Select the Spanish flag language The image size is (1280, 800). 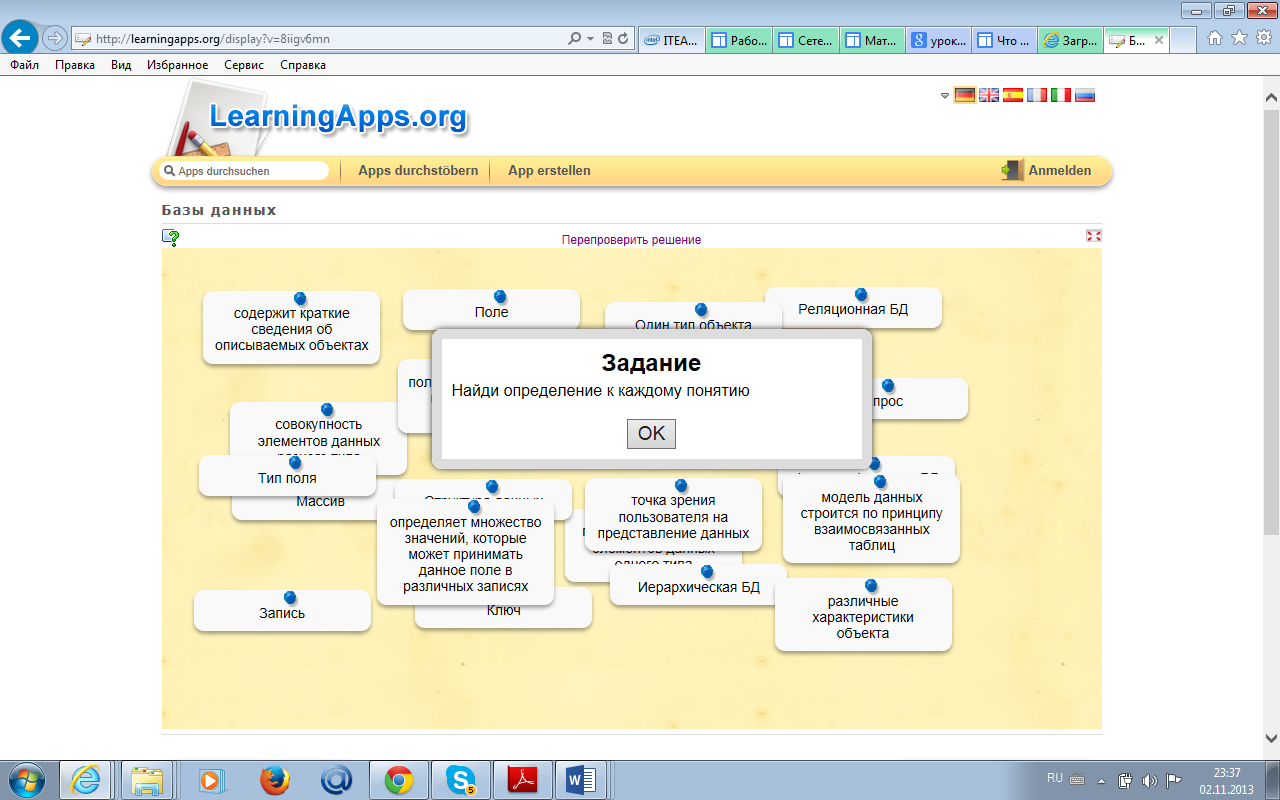1013,95
